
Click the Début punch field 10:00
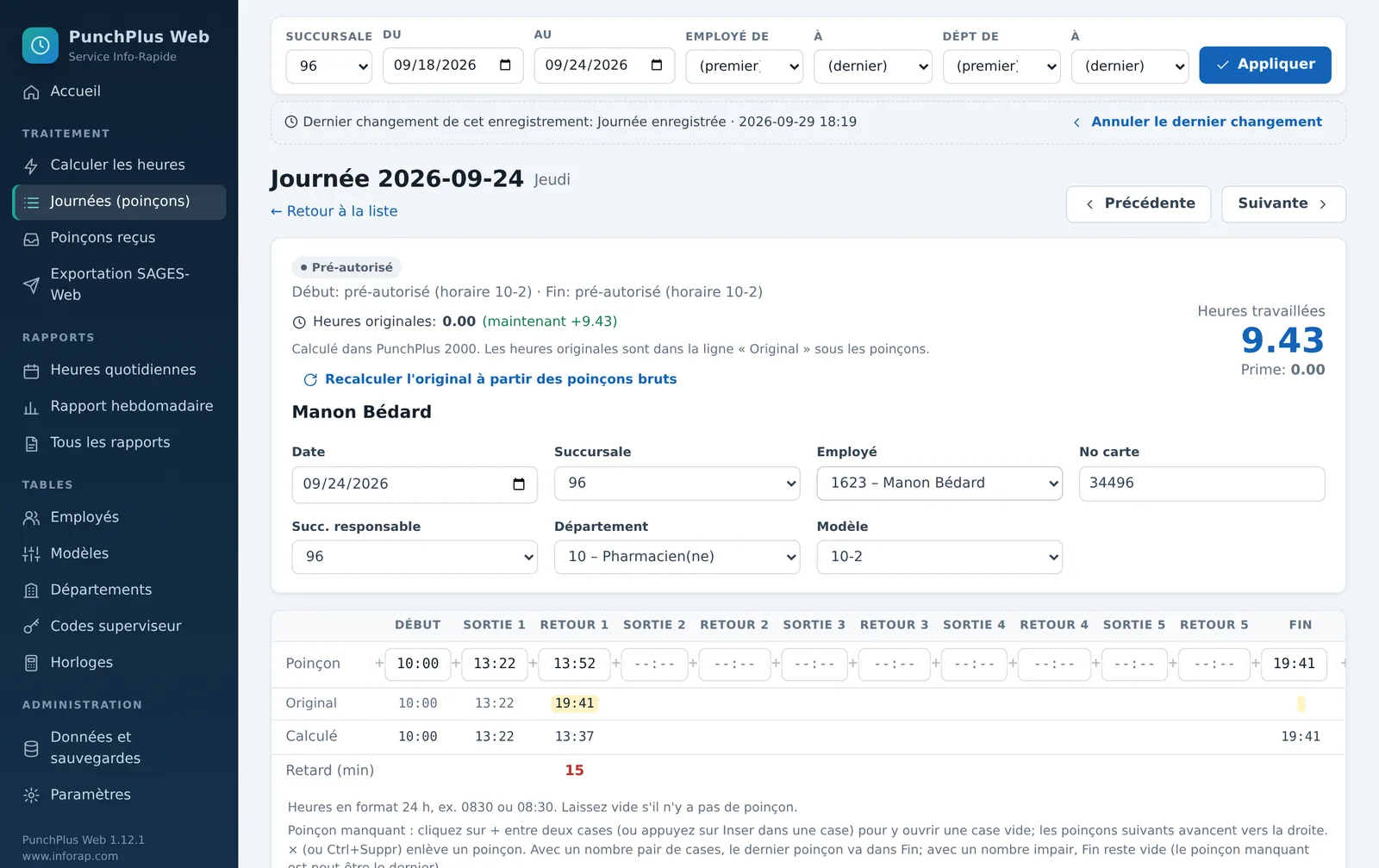pyautogui.click(x=417, y=664)
